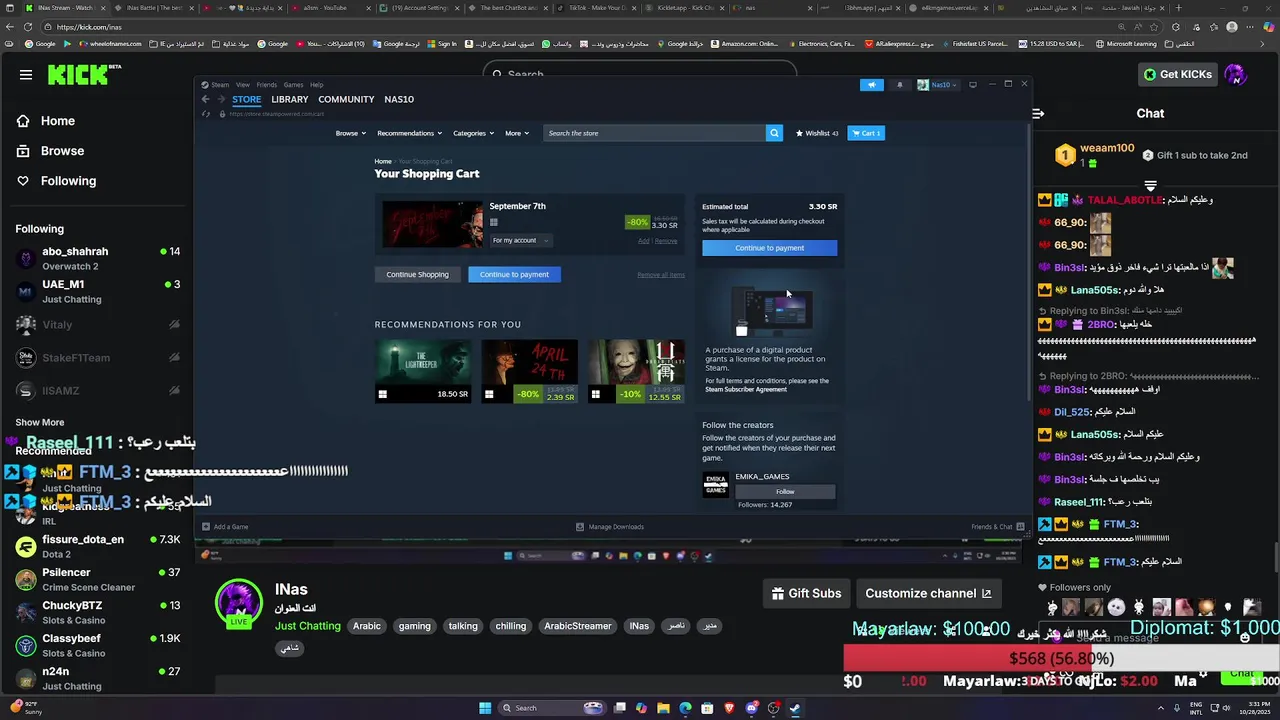The image size is (1280, 720).
Task: Click Gift Subs button
Action: point(806,593)
